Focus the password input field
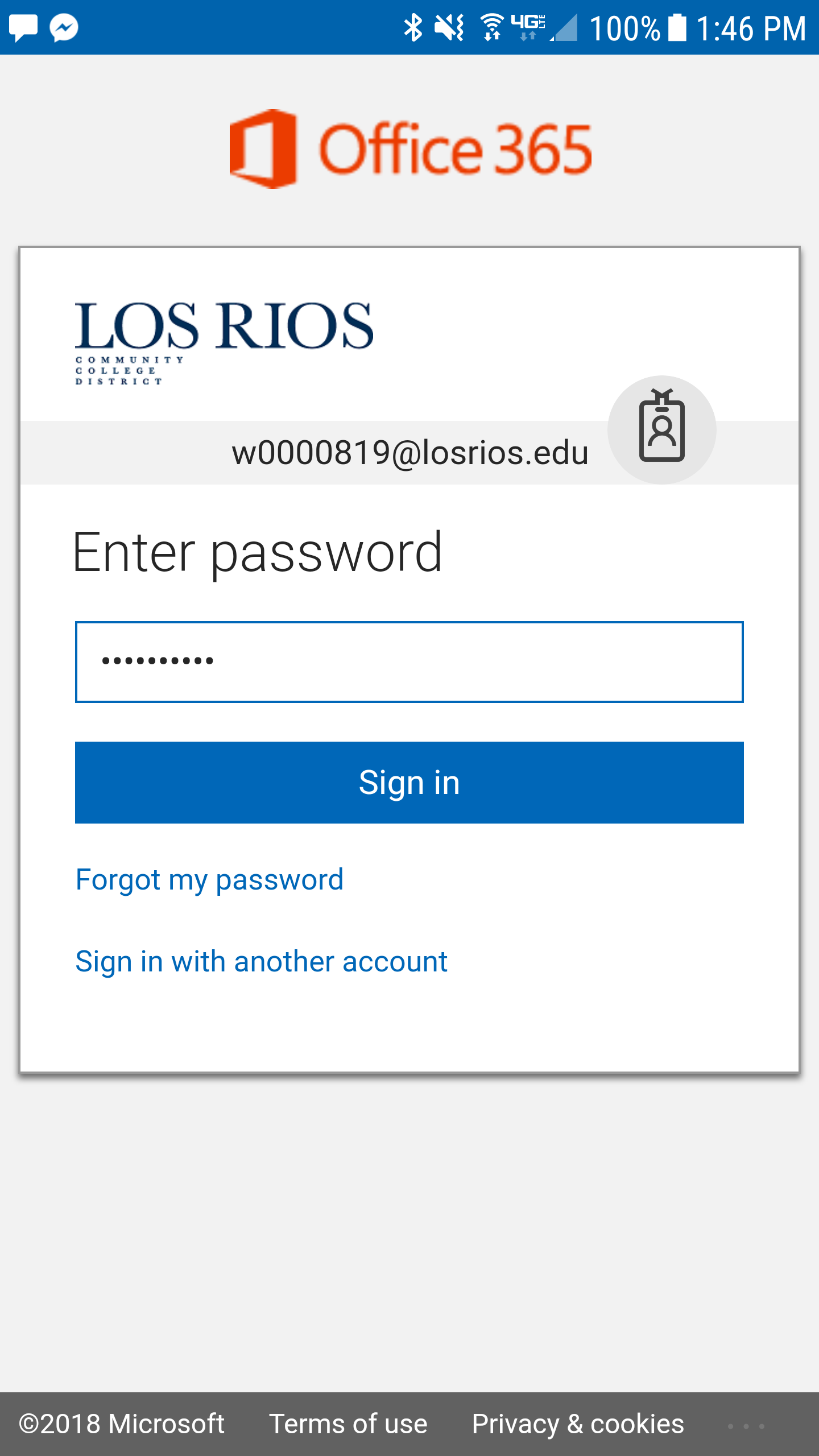This screenshot has height=1456, width=819. click(x=409, y=662)
